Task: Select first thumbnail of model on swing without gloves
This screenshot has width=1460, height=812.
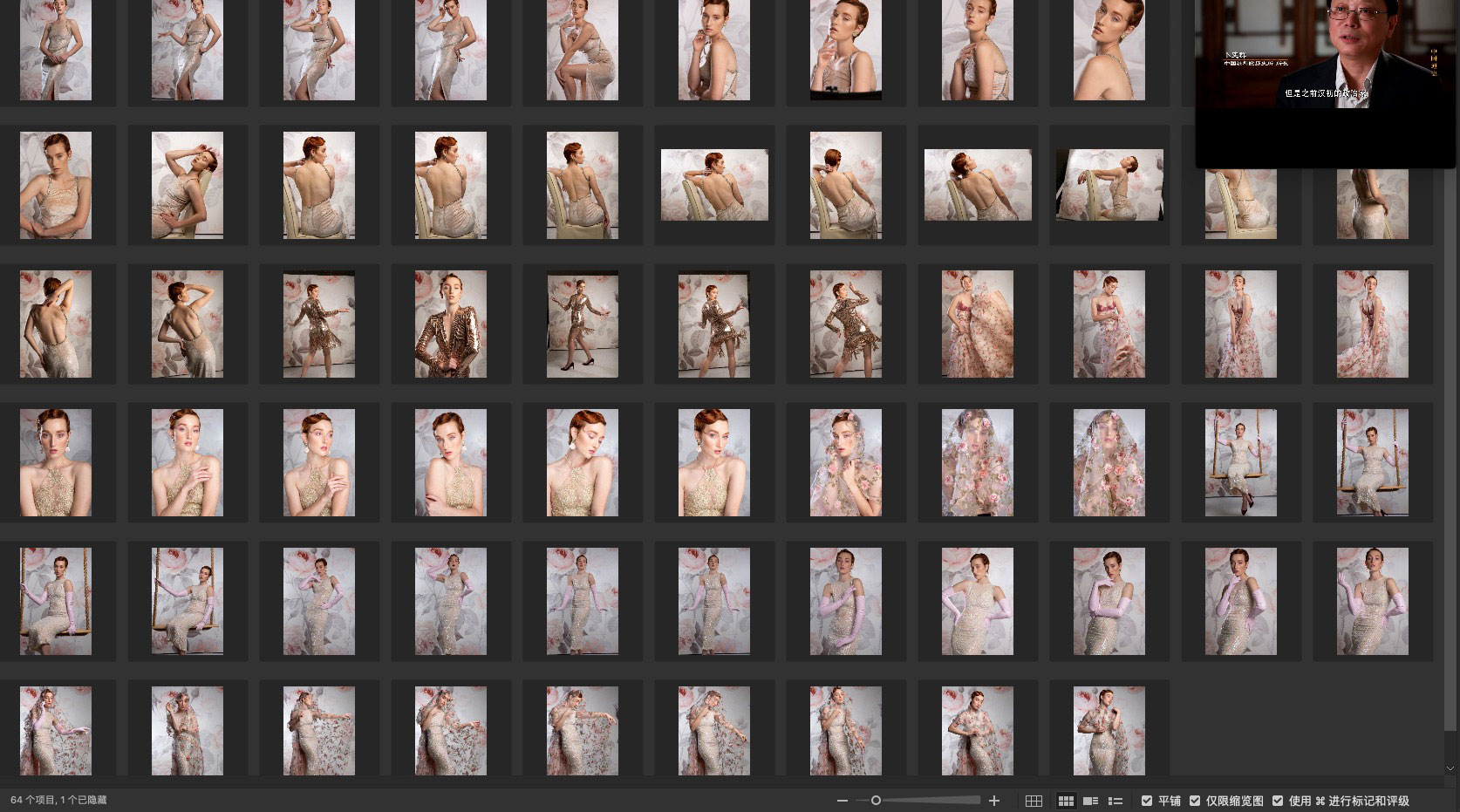Action: pos(1241,462)
